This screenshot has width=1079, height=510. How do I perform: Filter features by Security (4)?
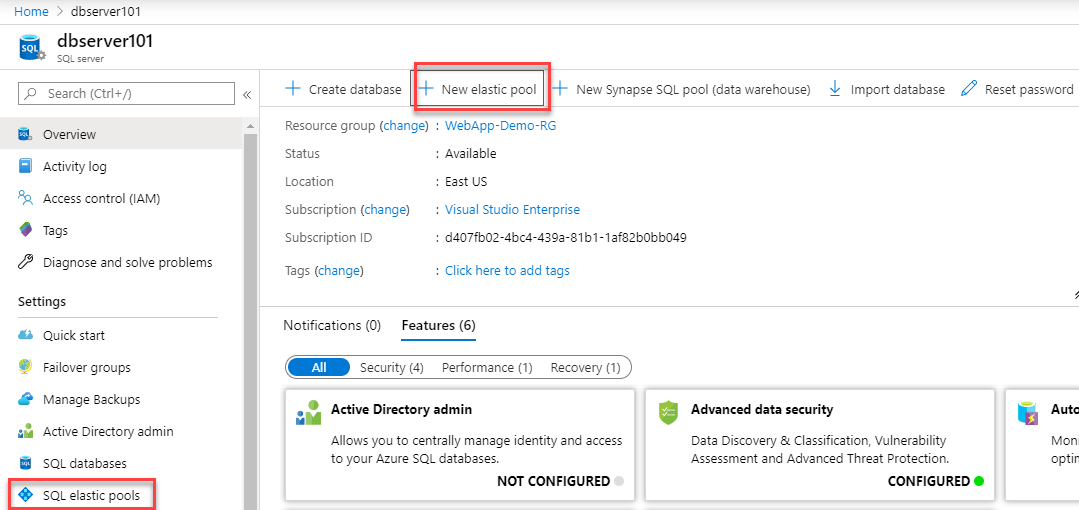click(x=392, y=368)
